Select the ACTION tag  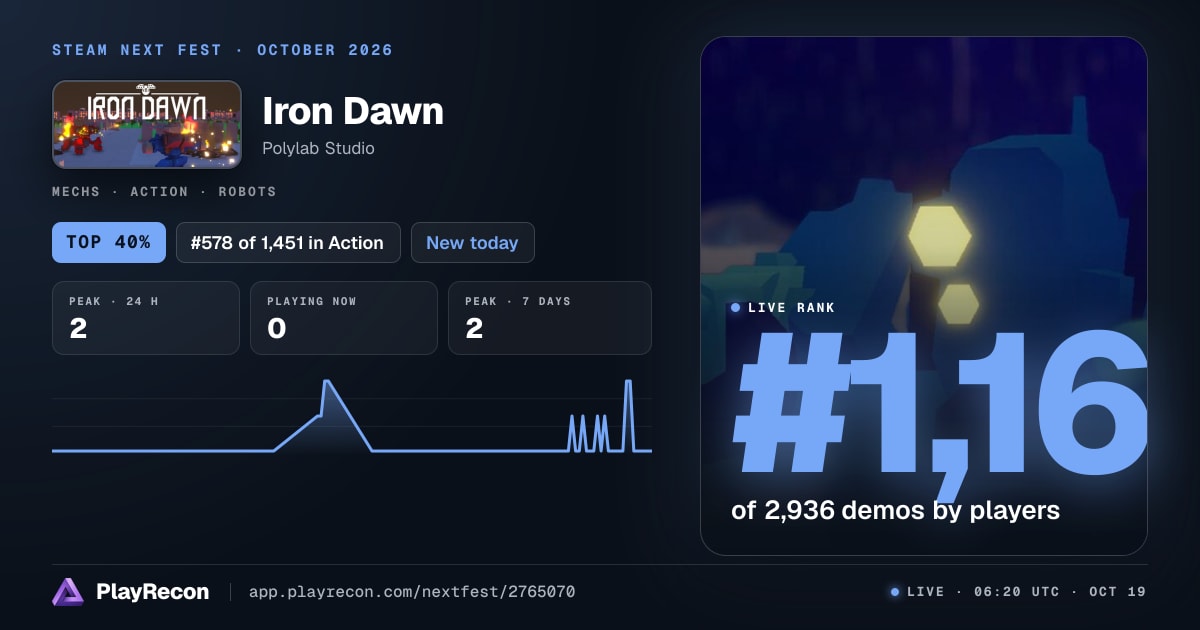159,191
